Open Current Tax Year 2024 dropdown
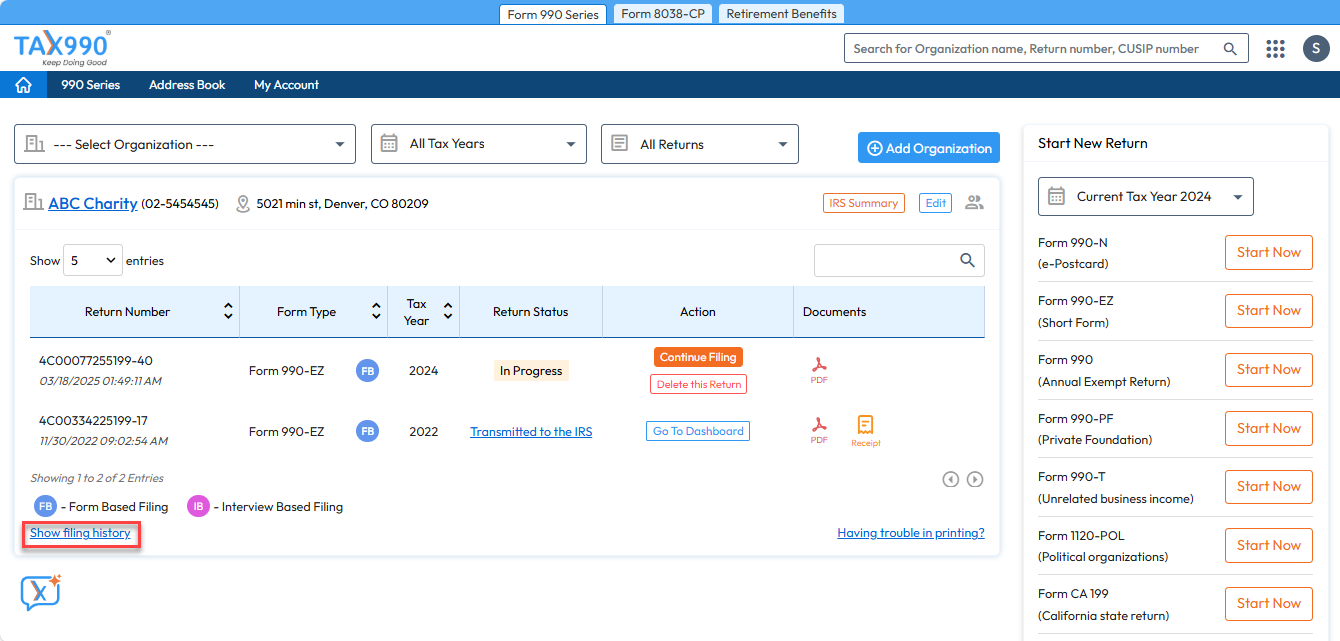1340x641 pixels. 1146,197
